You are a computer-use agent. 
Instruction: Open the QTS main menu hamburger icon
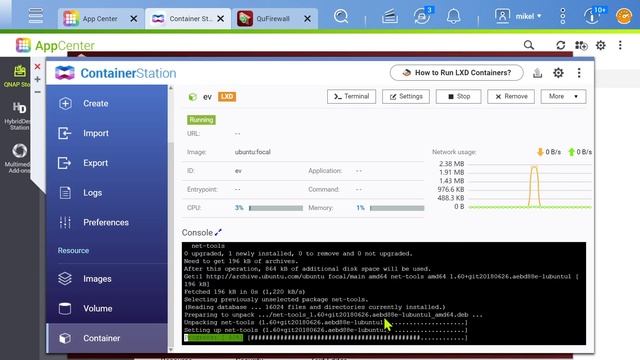(36, 16)
